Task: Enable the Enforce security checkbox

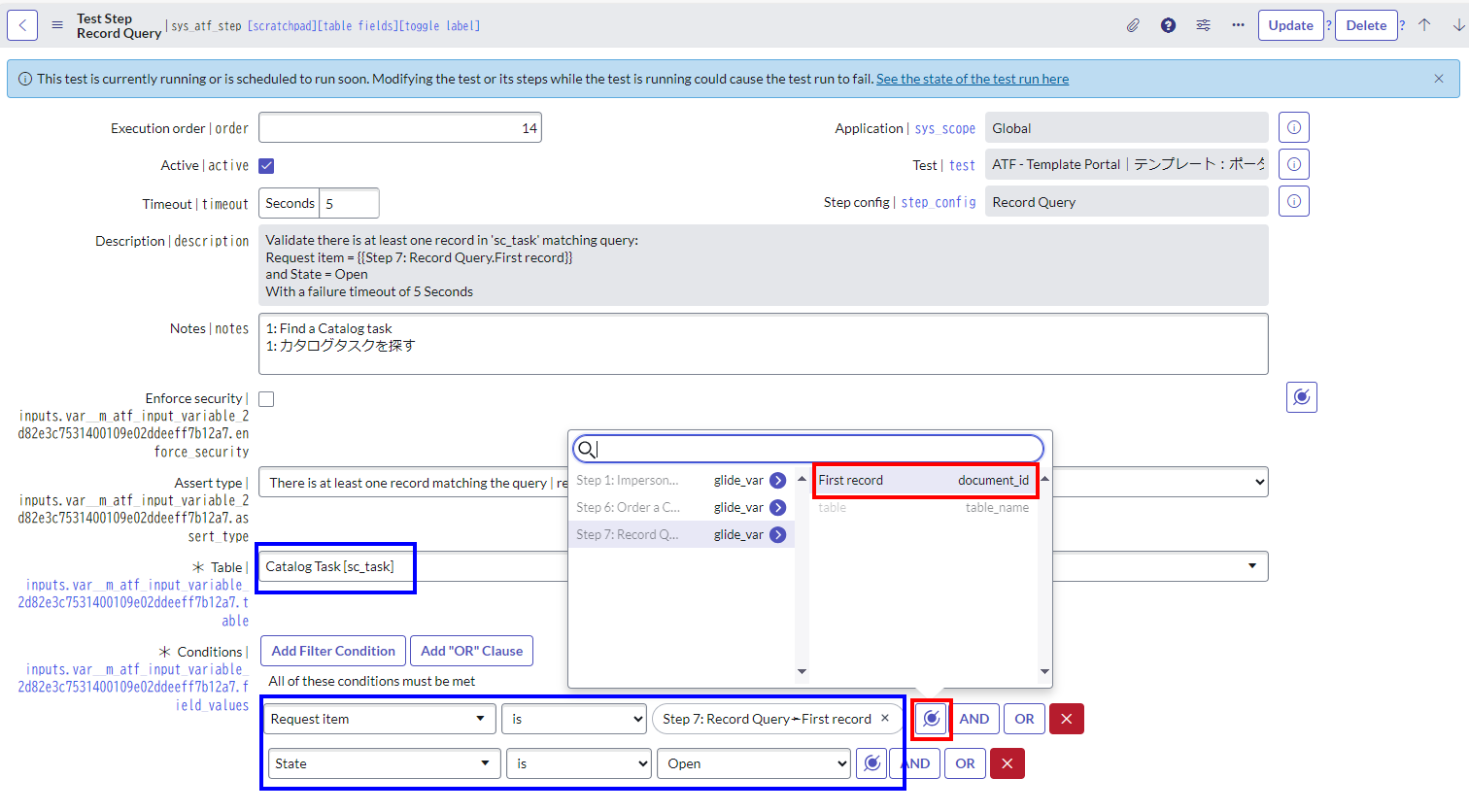Action: [x=265, y=398]
